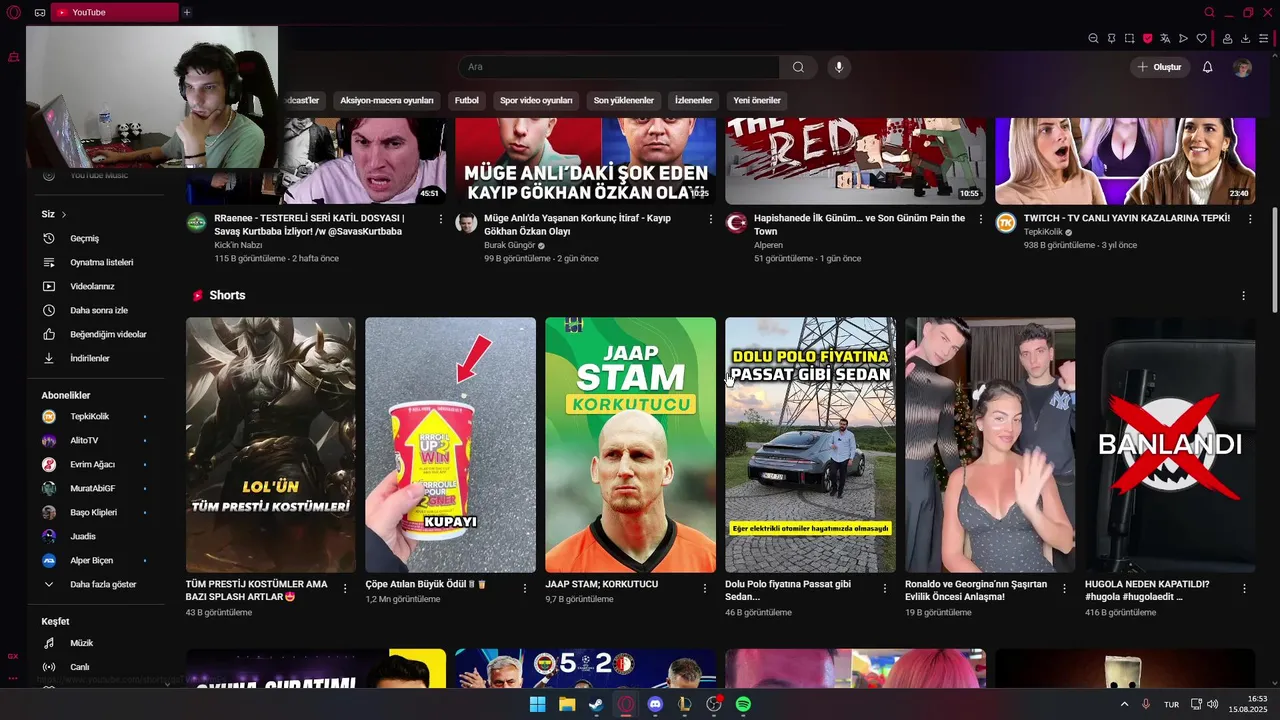Viewport: 1280px width, 720px height.
Task: Play the LOL'ÜN TÜM PRESTİJ KOSTÜMLERİ short
Action: pyautogui.click(x=270, y=445)
